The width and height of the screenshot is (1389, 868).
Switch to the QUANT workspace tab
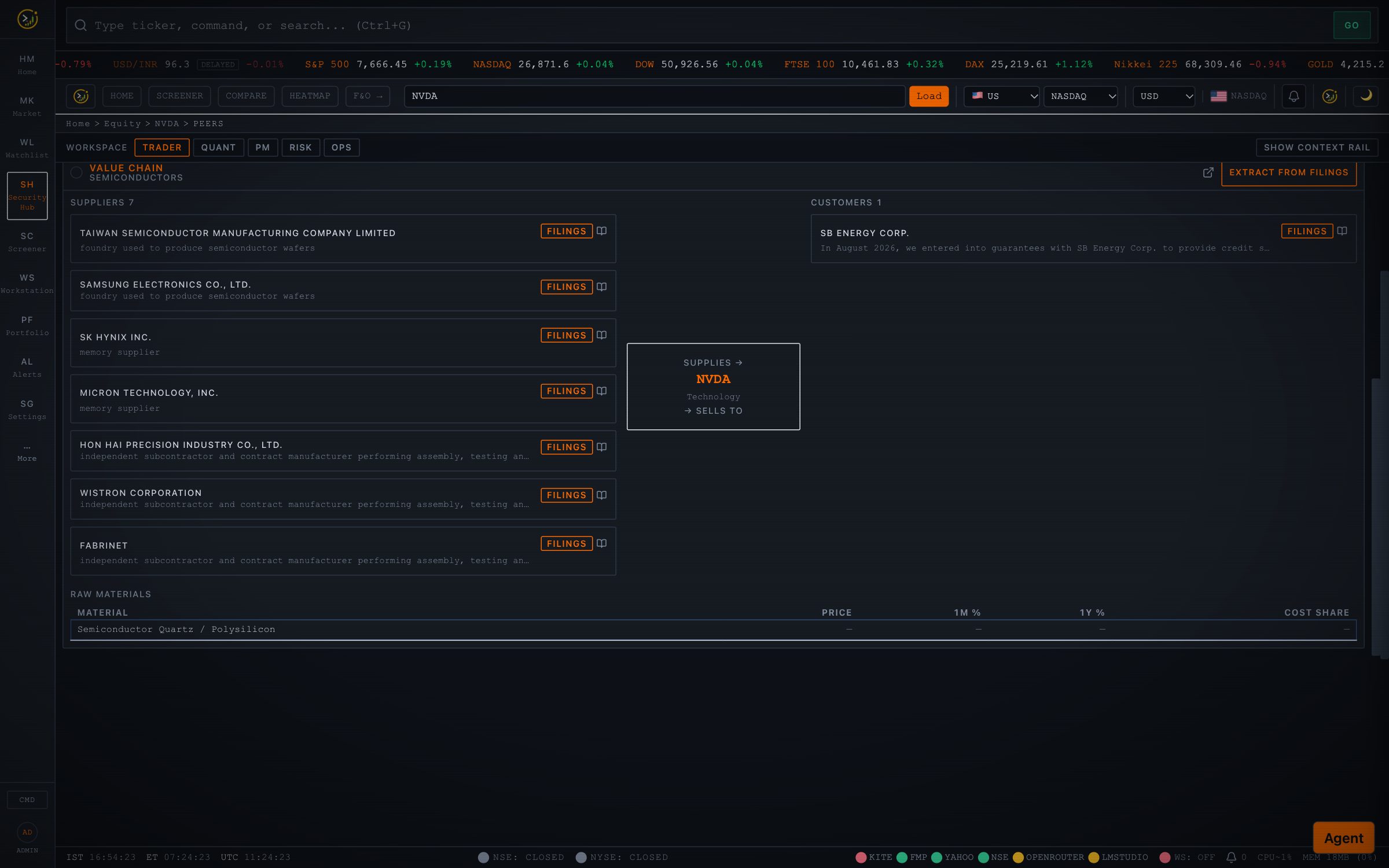tap(218, 148)
